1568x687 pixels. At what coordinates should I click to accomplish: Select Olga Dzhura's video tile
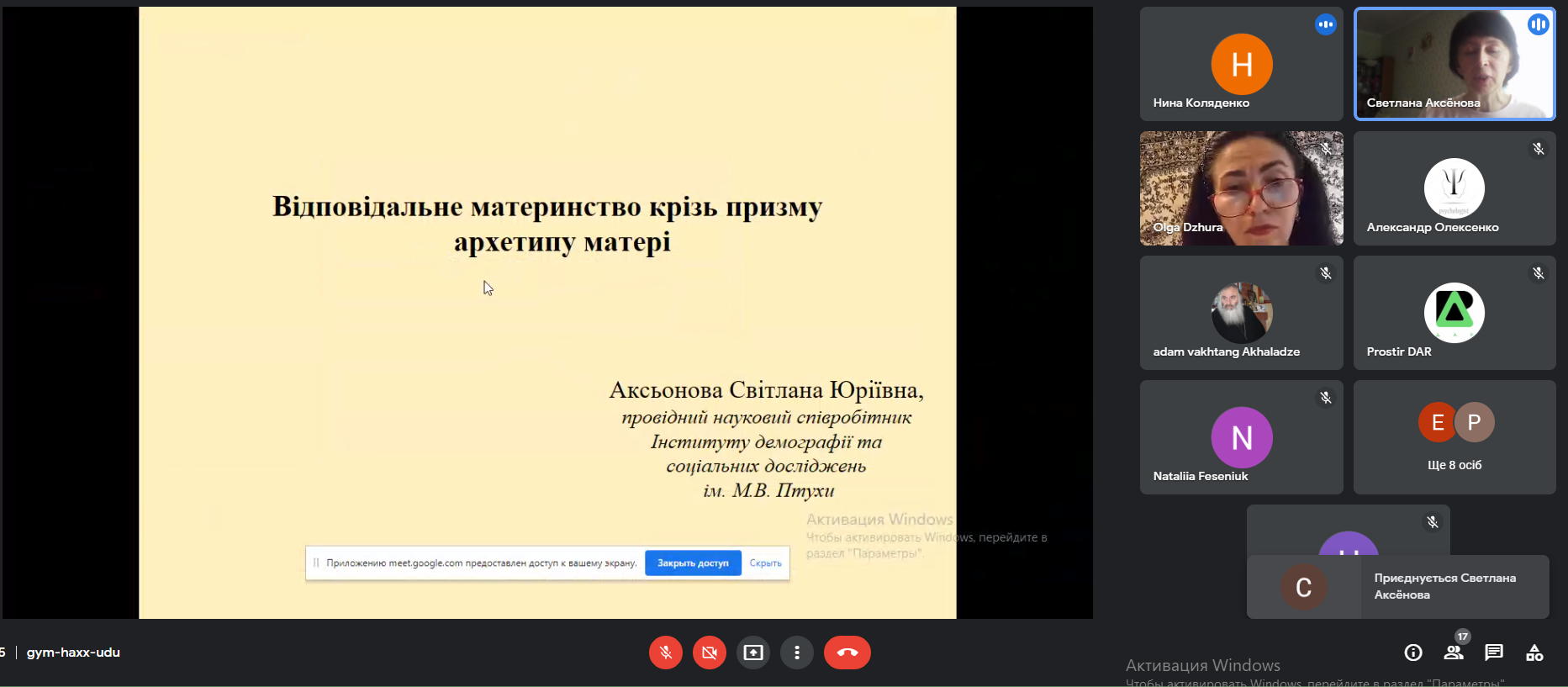[x=1241, y=188]
